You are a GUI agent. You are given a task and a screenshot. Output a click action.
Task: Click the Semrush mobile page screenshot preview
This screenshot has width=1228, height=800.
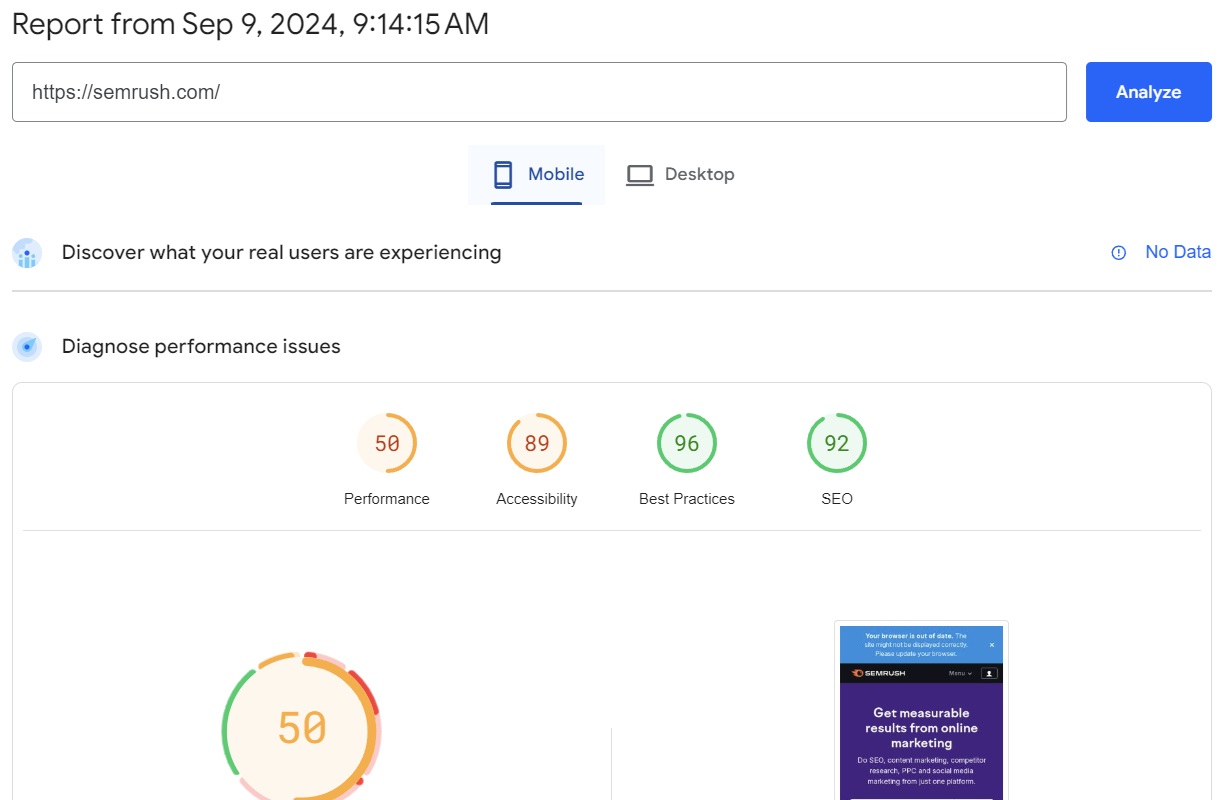click(921, 712)
